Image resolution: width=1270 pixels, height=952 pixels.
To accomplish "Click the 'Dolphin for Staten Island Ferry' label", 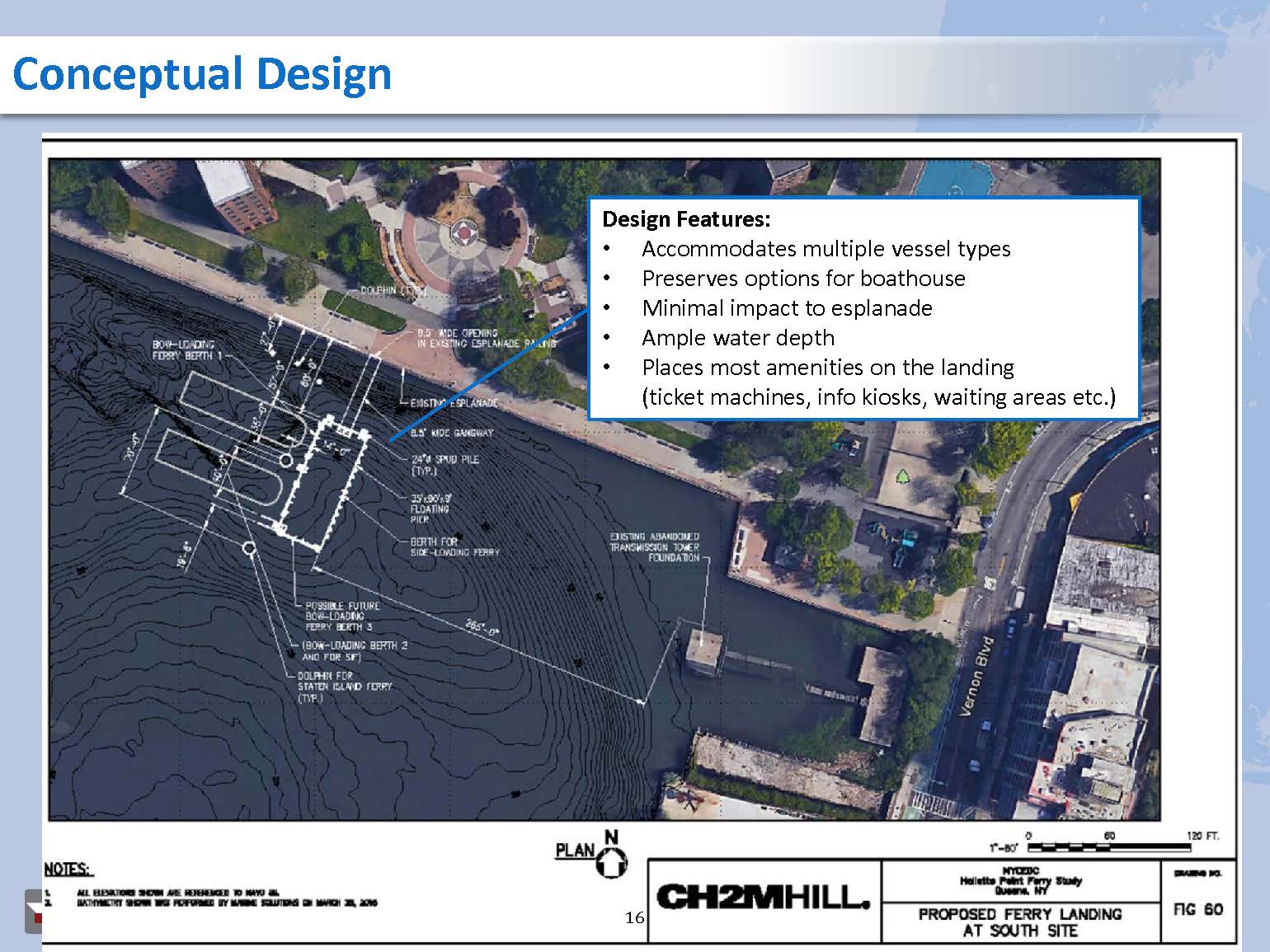I will click(x=345, y=686).
